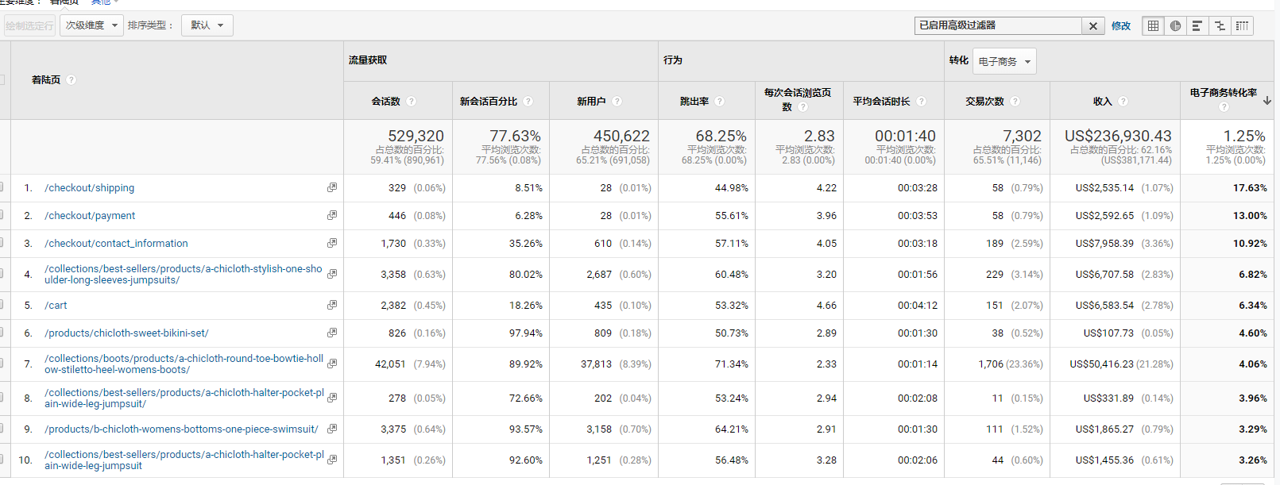Image resolution: width=1280 pixels, height=485 pixels.
Task: Open /checkout/shipping page in new window icon
Action: point(332,188)
